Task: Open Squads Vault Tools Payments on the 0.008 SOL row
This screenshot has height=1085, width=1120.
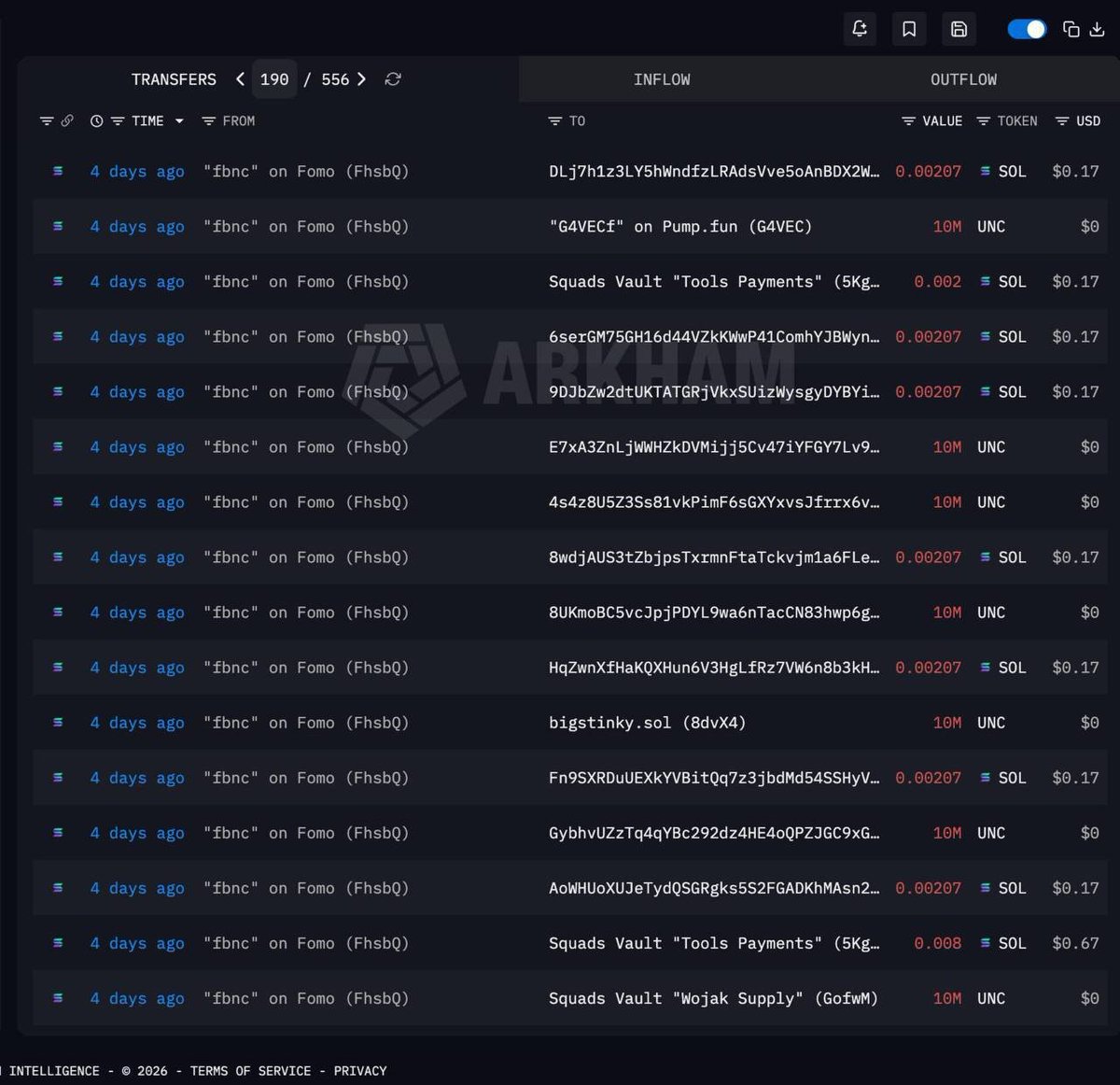Action: pyautogui.click(x=714, y=943)
